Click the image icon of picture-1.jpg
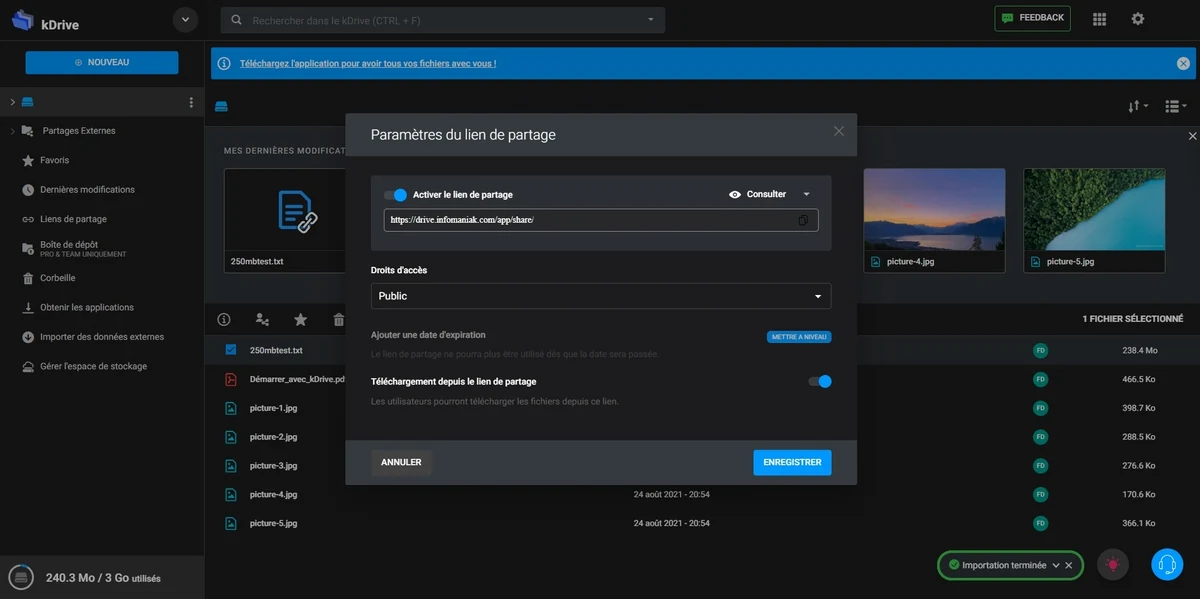 [231, 408]
